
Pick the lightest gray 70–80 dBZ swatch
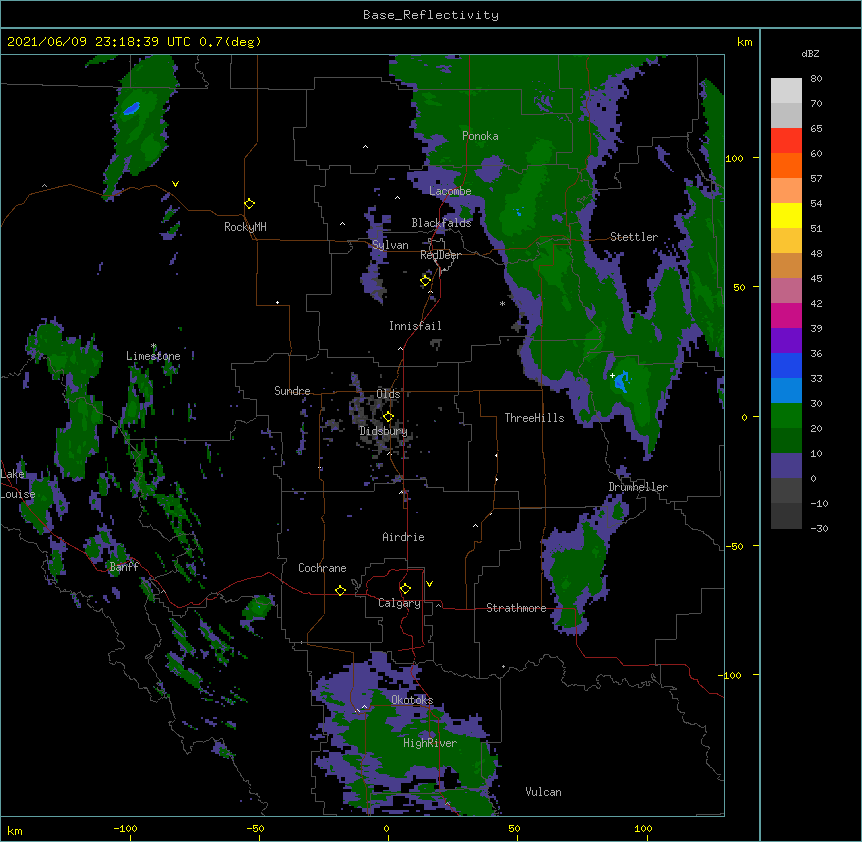coord(786,91)
